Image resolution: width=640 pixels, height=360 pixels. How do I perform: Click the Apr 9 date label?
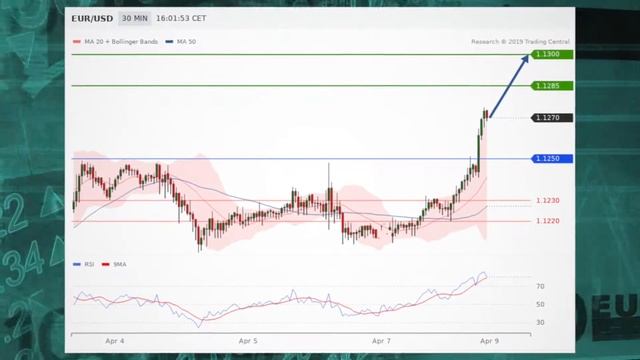[489, 341]
